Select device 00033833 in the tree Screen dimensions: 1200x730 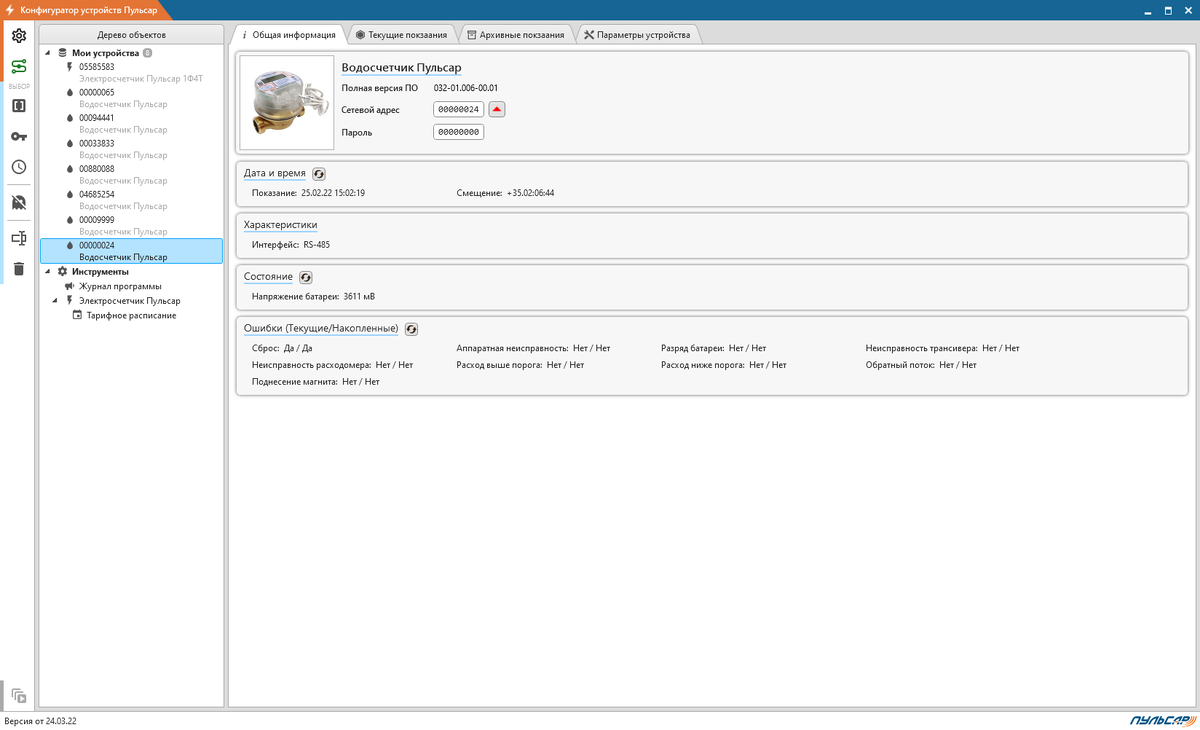131,149
